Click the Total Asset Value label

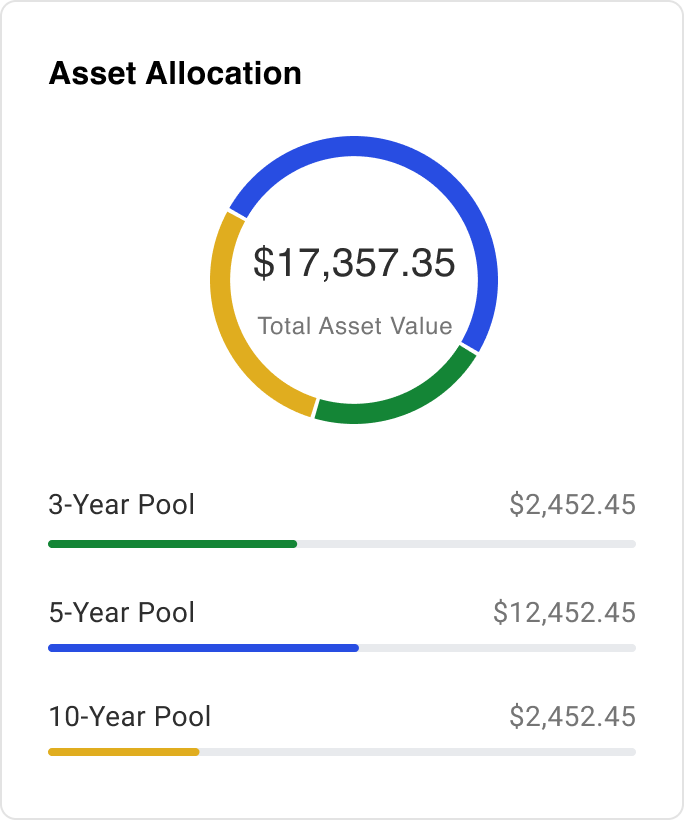354,326
